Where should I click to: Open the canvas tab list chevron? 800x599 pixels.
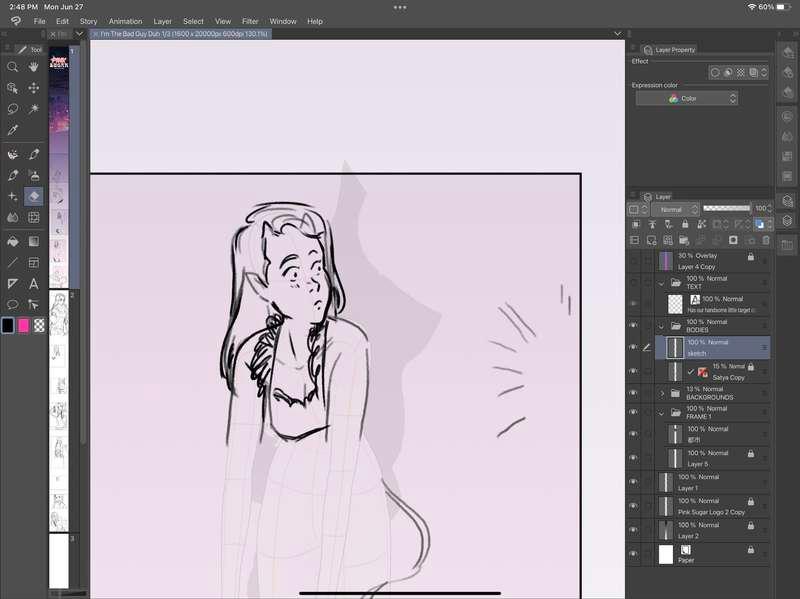coord(618,34)
